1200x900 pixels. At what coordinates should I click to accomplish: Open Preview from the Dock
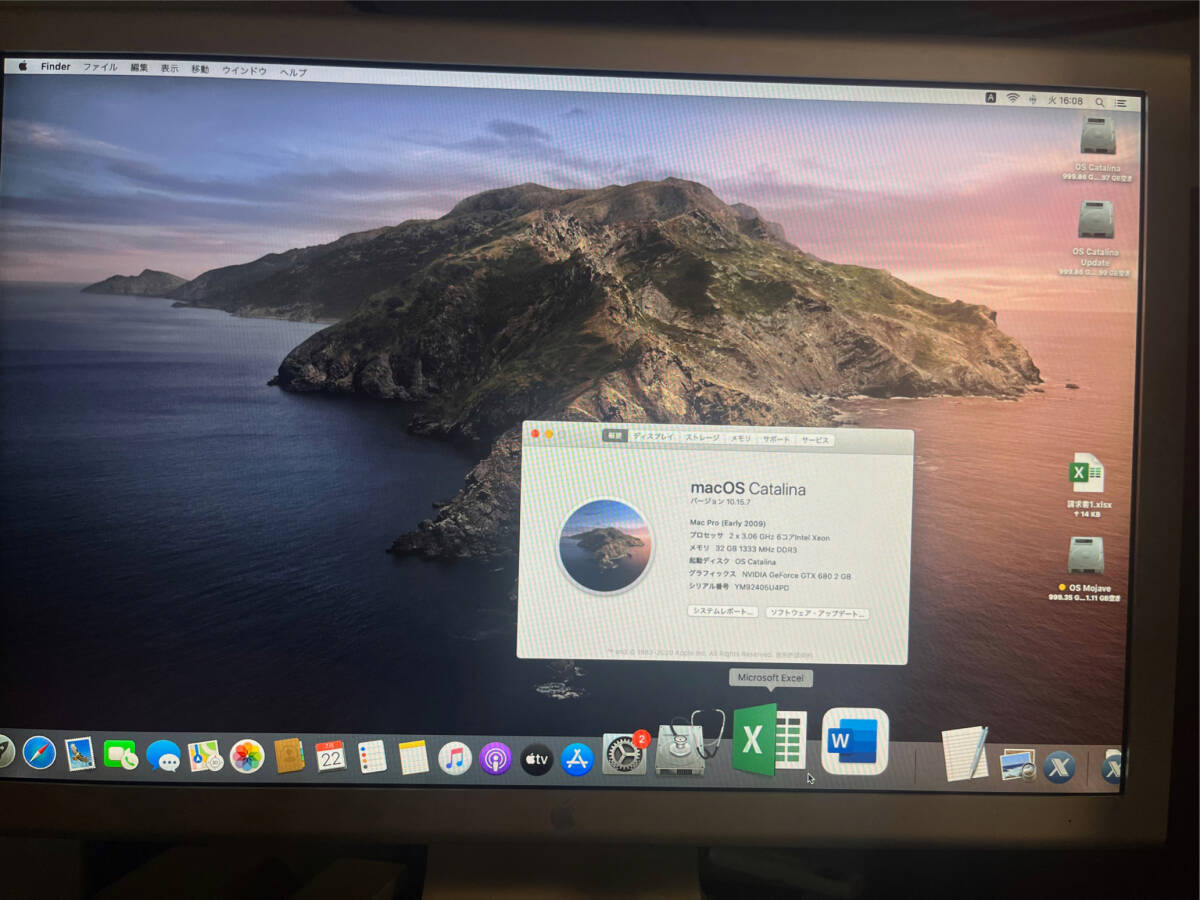(x=1017, y=765)
